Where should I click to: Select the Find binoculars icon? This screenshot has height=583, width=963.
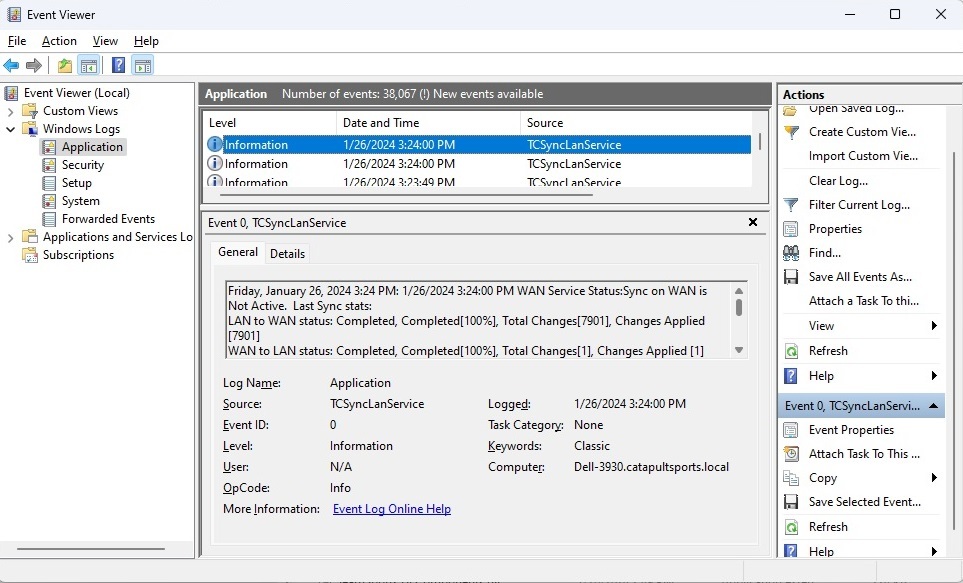point(792,252)
